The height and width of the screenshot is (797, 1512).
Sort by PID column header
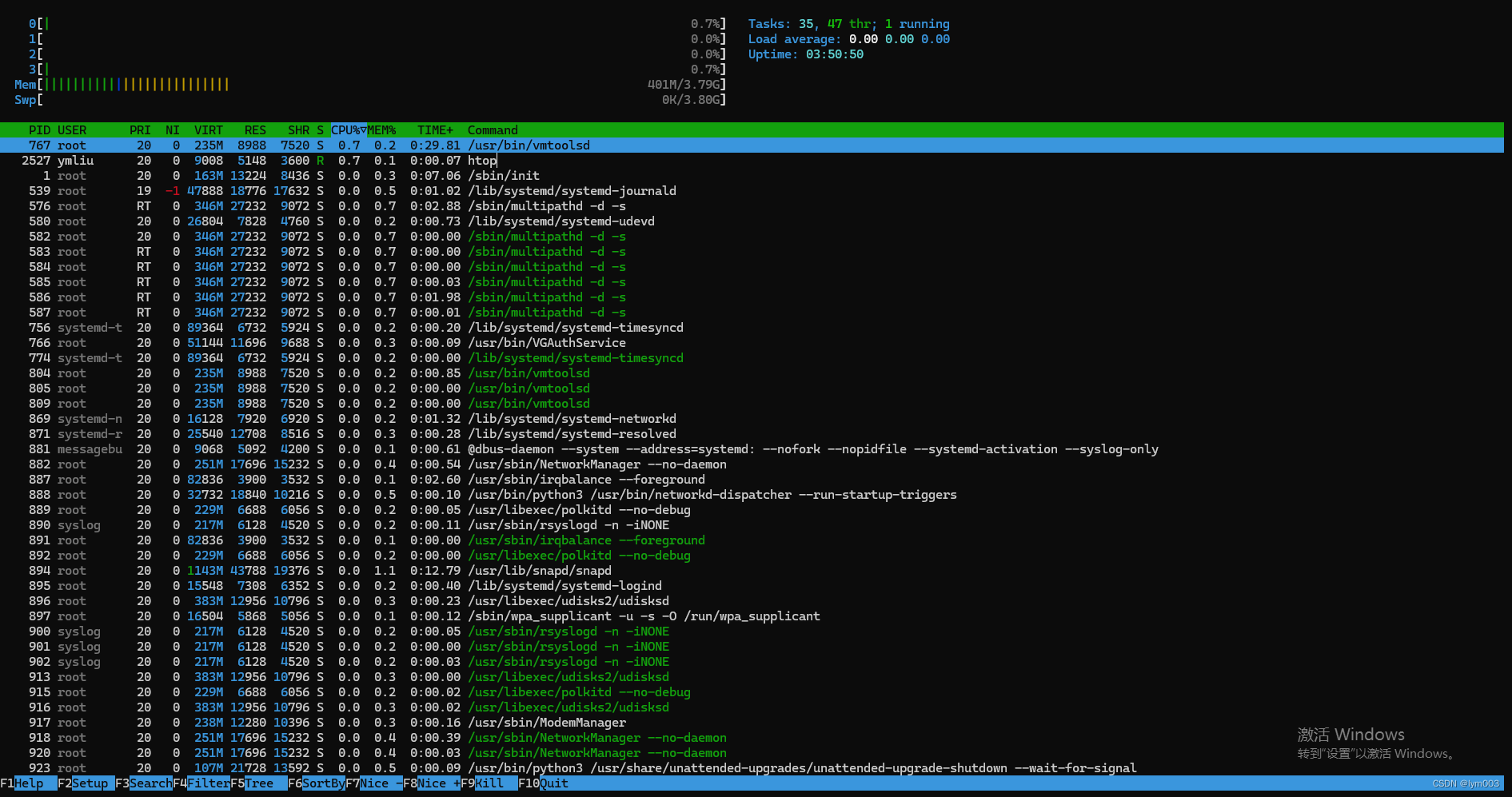point(39,130)
